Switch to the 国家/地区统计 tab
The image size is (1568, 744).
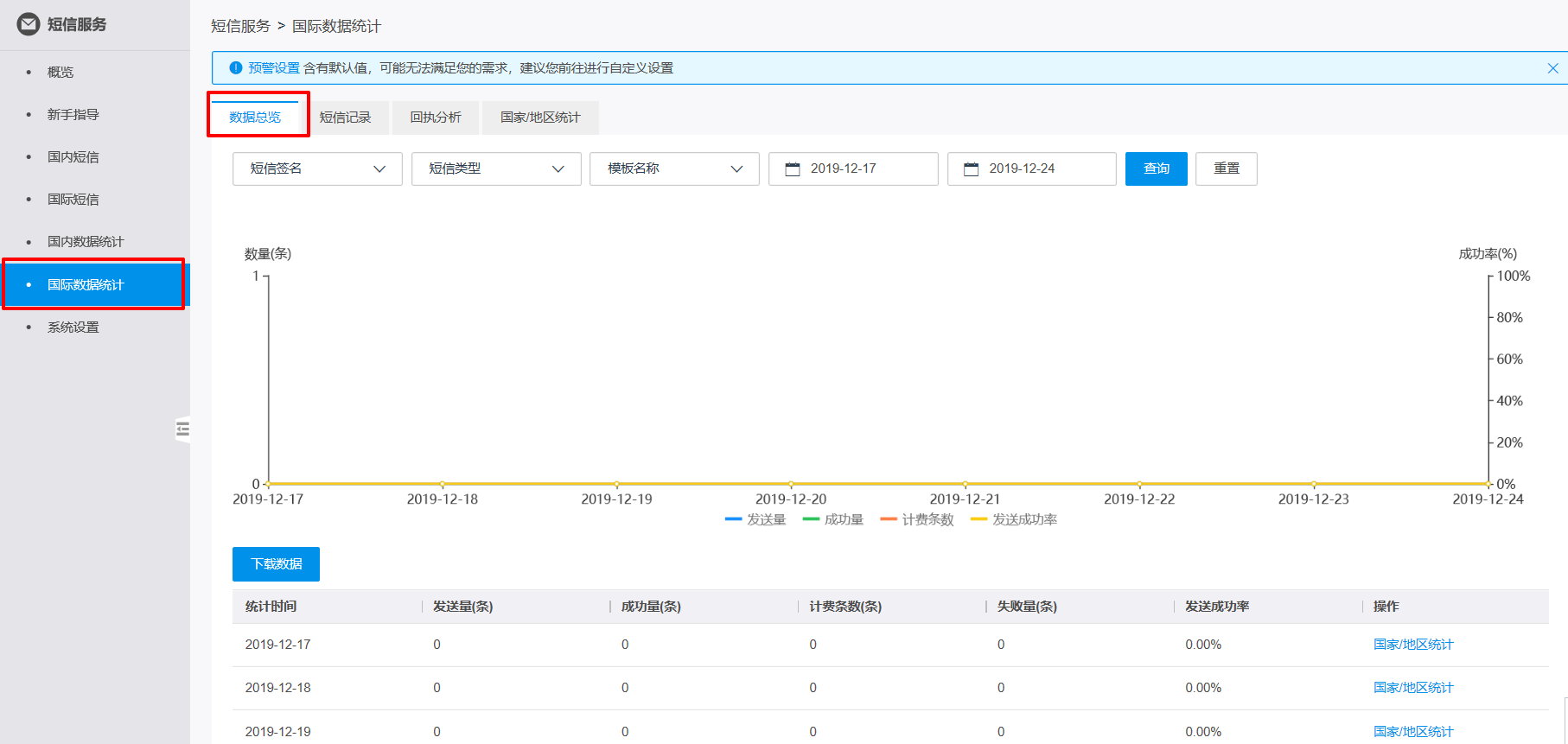pos(540,118)
